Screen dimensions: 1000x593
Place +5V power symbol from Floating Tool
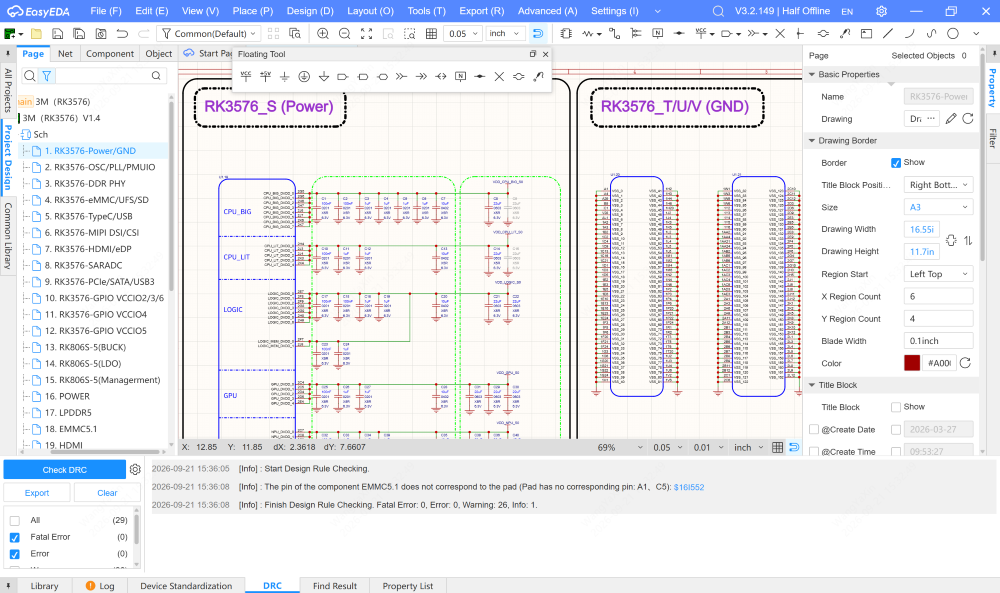[x=265, y=77]
